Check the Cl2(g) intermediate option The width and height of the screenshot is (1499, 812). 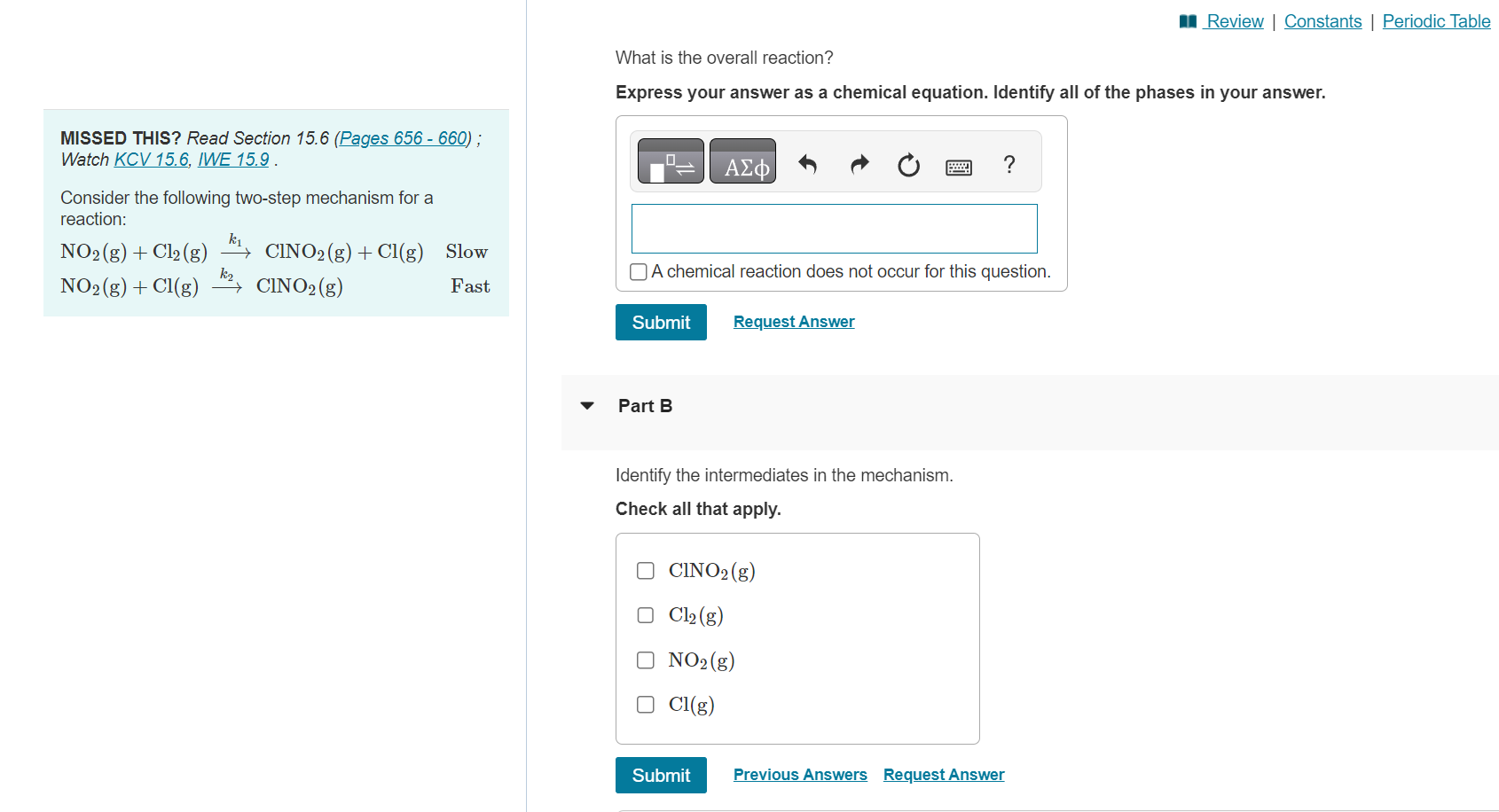pyautogui.click(x=645, y=614)
